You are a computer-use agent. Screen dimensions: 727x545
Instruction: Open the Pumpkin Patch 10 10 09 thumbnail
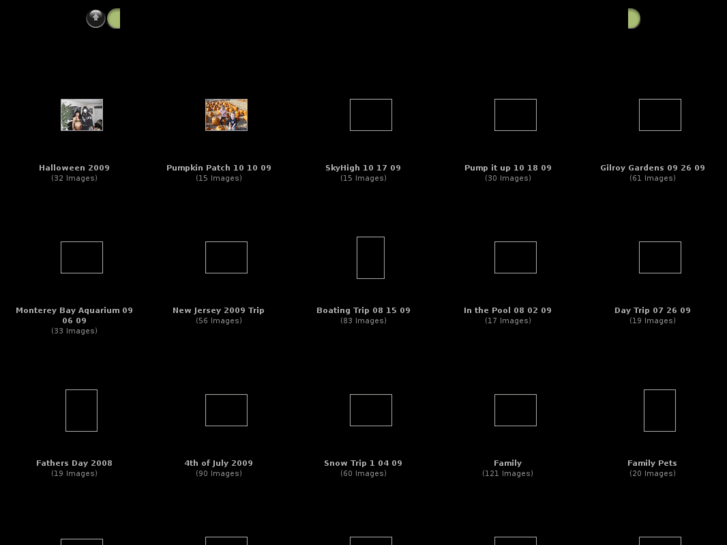pos(226,115)
